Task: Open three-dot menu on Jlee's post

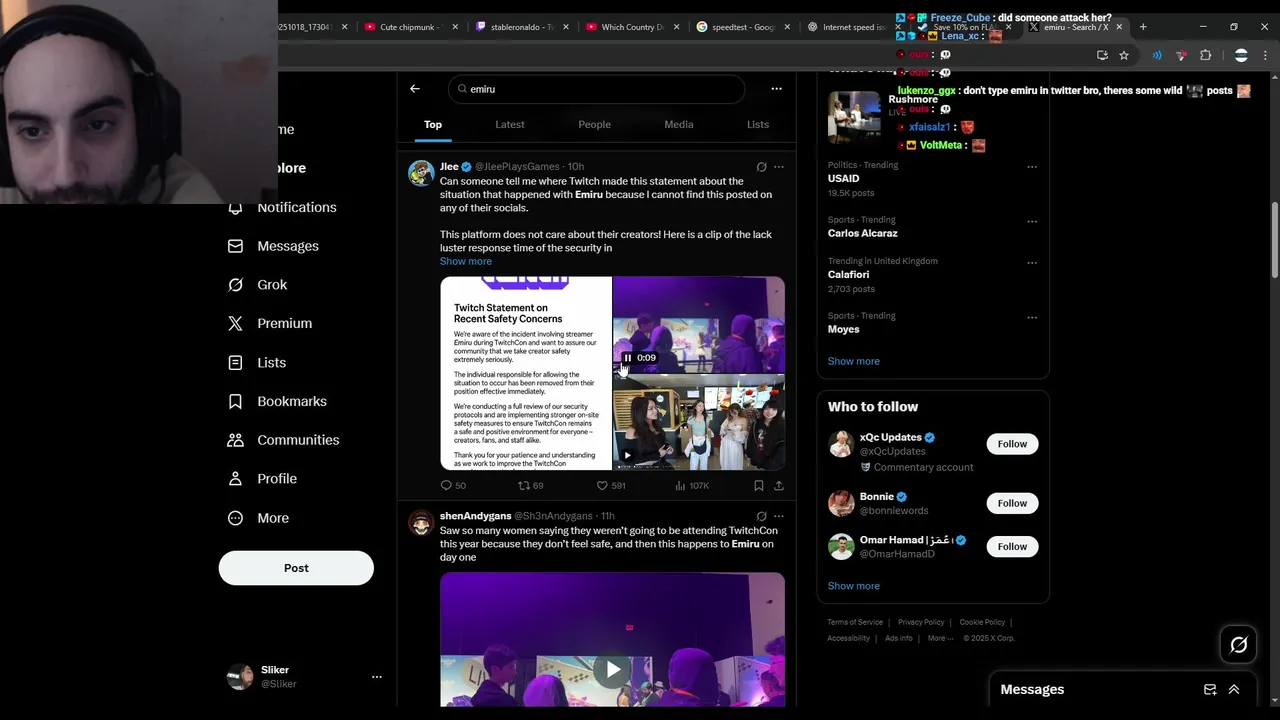Action: coord(779,167)
